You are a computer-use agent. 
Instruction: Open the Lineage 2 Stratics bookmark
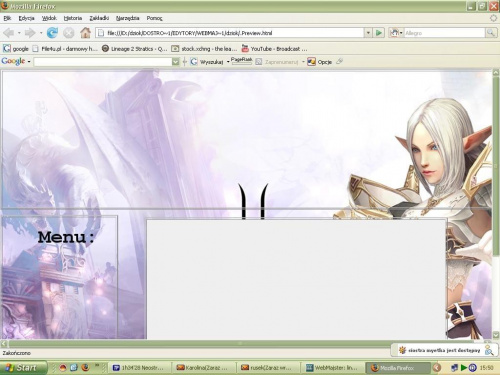pyautogui.click(x=134, y=49)
